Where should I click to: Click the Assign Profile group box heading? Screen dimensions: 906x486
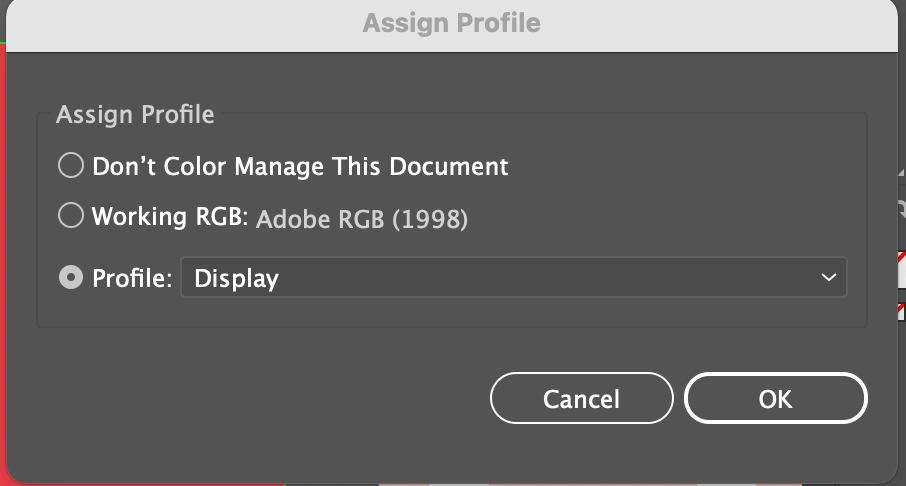click(x=135, y=114)
